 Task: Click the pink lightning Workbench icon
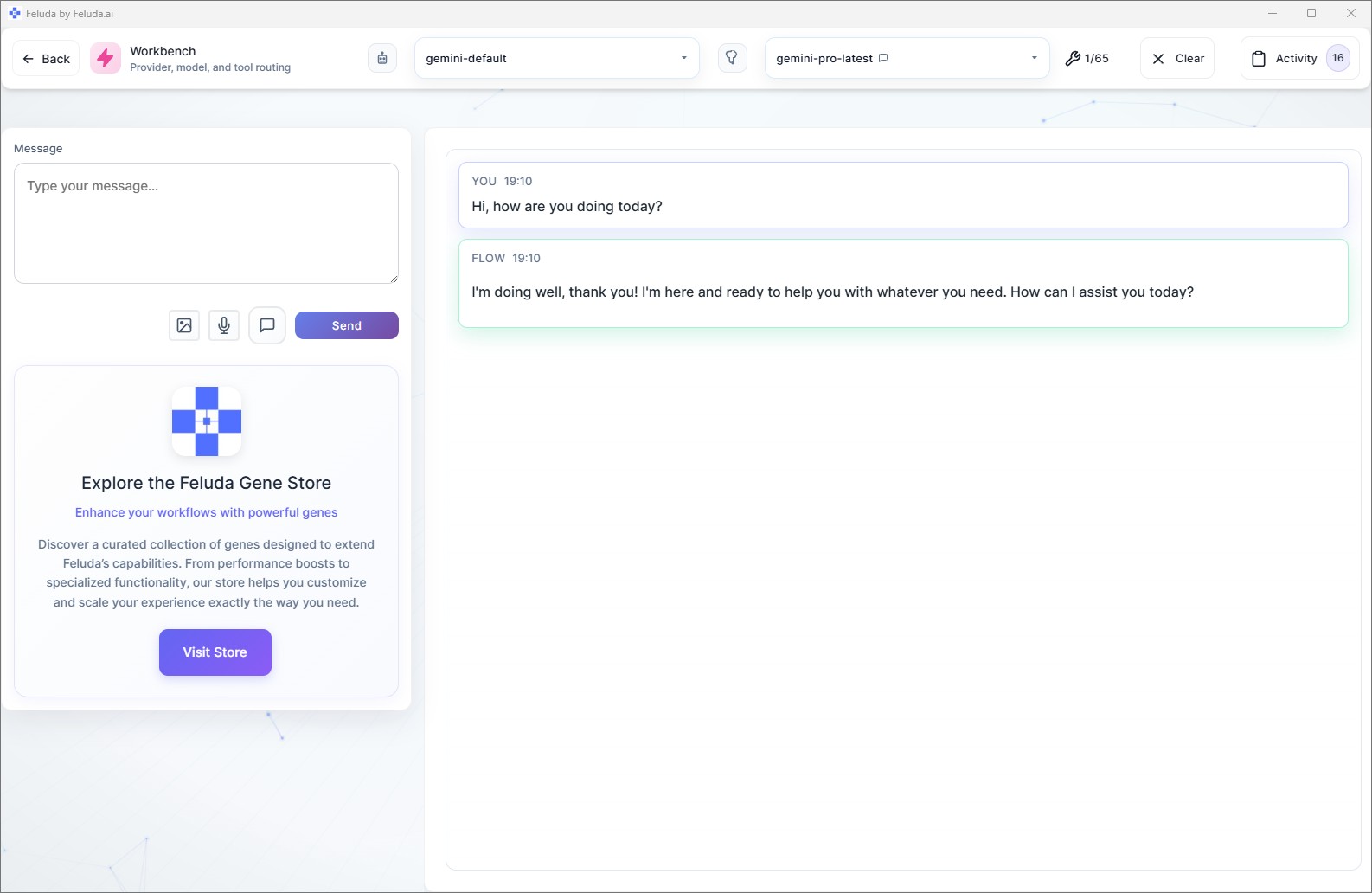(x=106, y=58)
